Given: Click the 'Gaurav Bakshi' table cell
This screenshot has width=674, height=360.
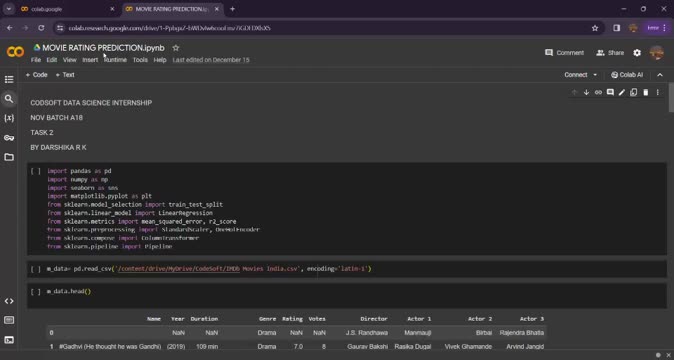Looking at the screenshot, I should (x=367, y=346).
